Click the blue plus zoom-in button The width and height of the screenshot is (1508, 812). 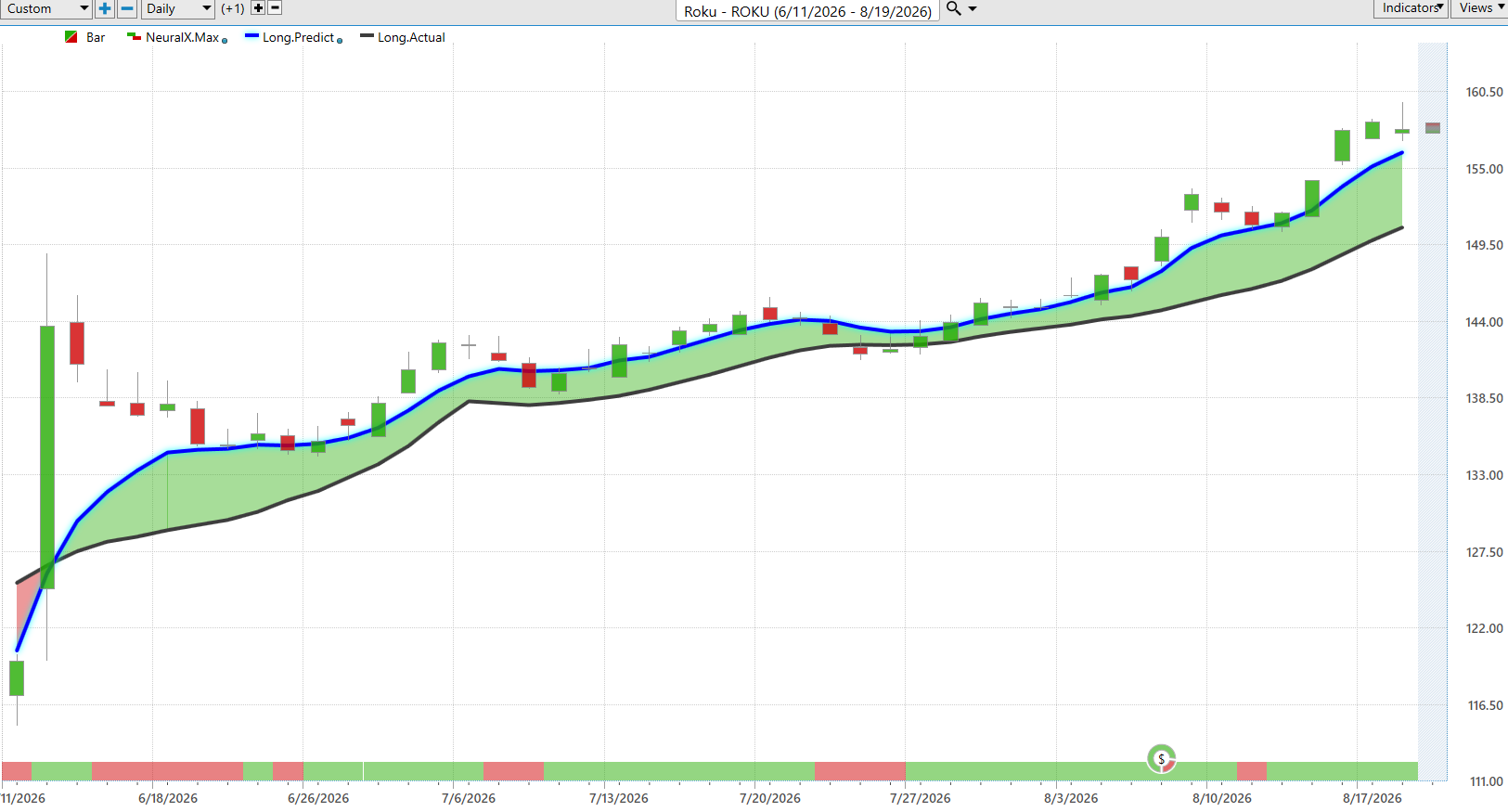pyautogui.click(x=105, y=8)
